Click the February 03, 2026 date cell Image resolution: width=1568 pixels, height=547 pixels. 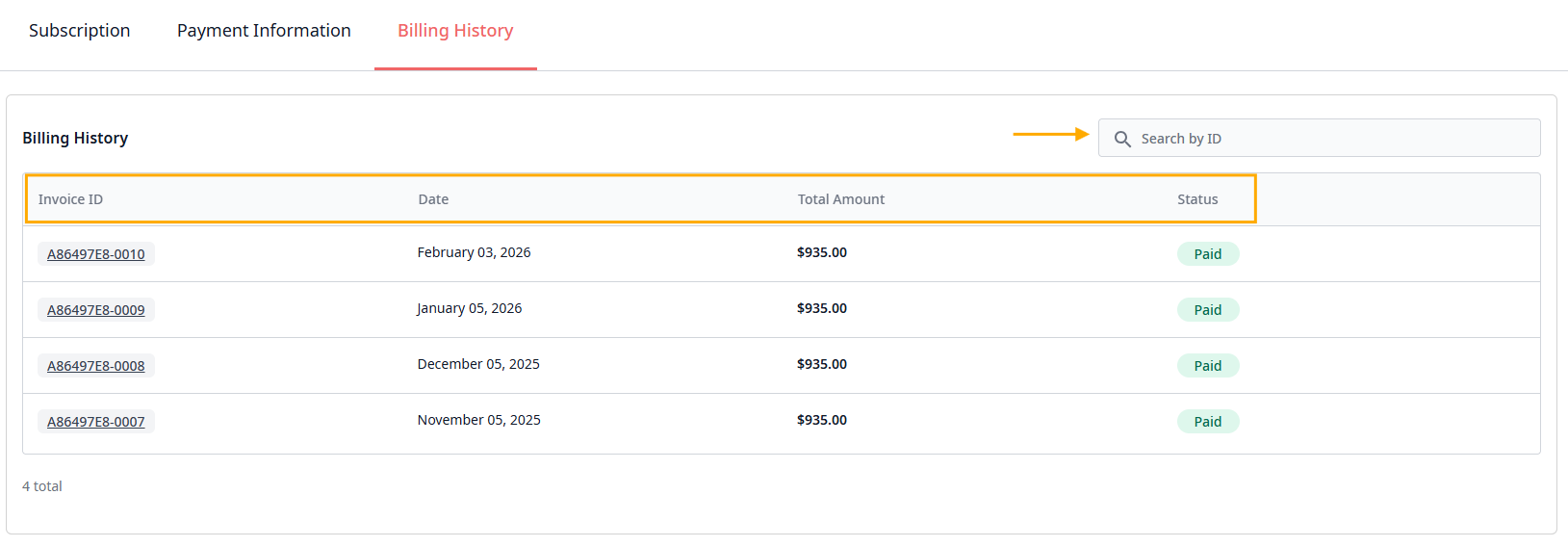pyautogui.click(x=474, y=252)
